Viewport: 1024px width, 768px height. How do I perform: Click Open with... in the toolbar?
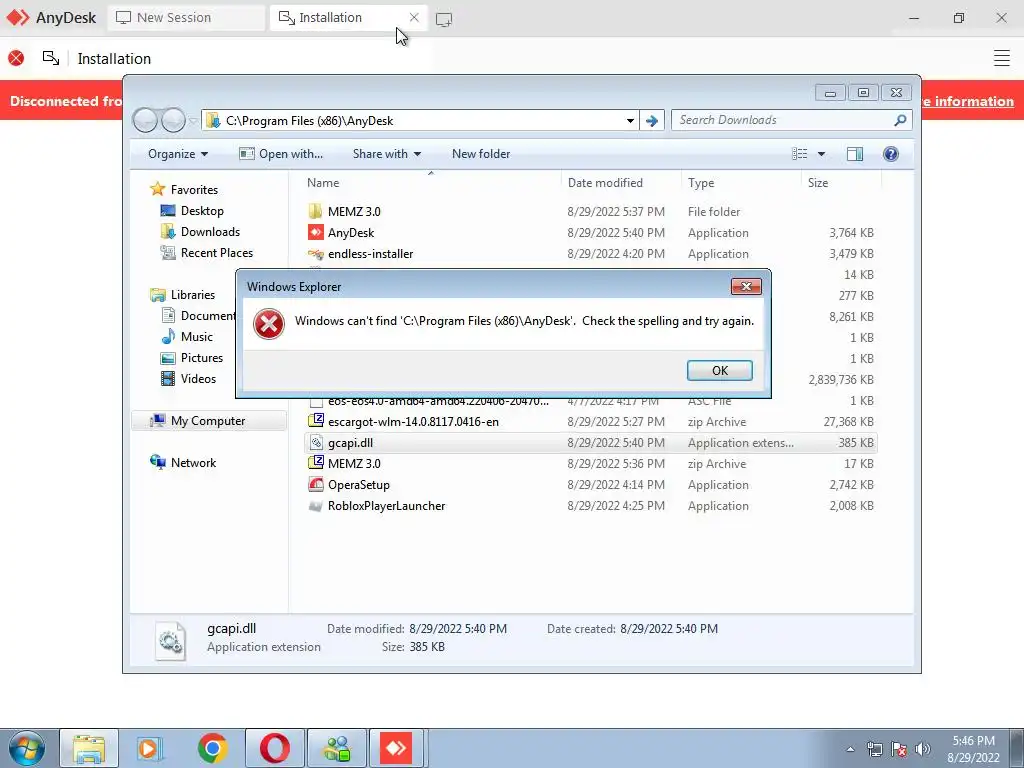click(x=281, y=153)
